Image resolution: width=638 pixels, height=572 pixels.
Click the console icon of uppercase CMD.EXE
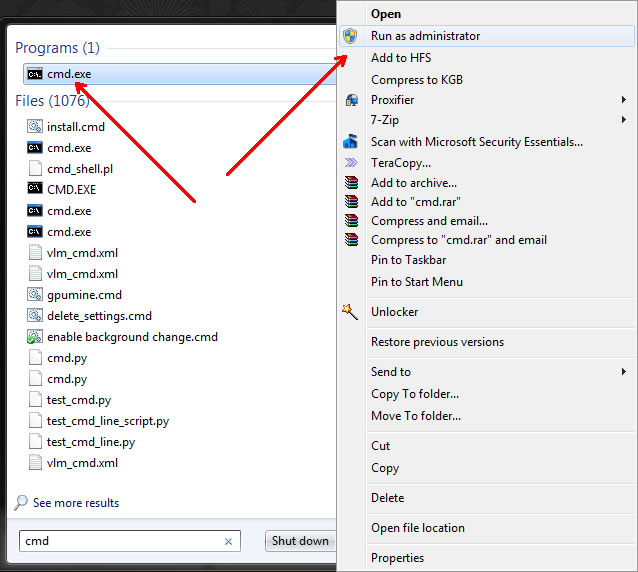tap(35, 188)
